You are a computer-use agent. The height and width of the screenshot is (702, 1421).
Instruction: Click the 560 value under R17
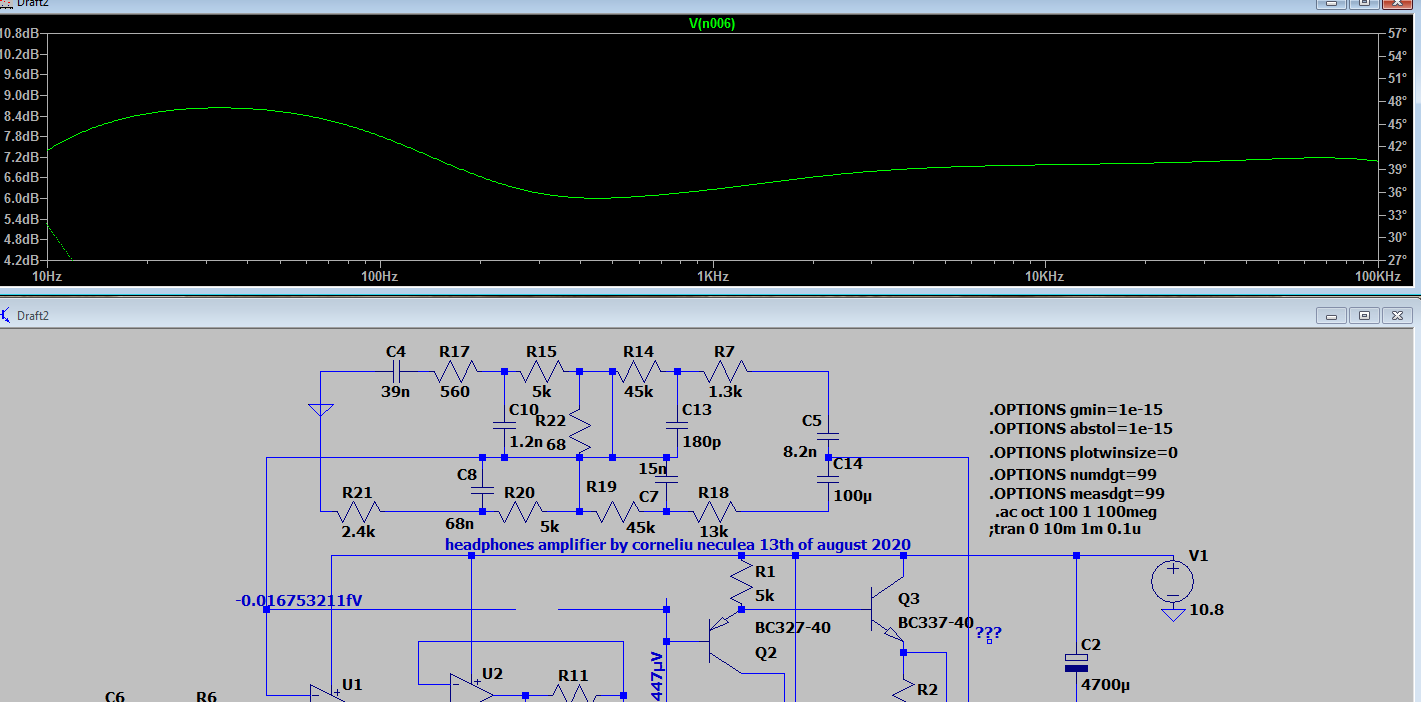pyautogui.click(x=455, y=392)
